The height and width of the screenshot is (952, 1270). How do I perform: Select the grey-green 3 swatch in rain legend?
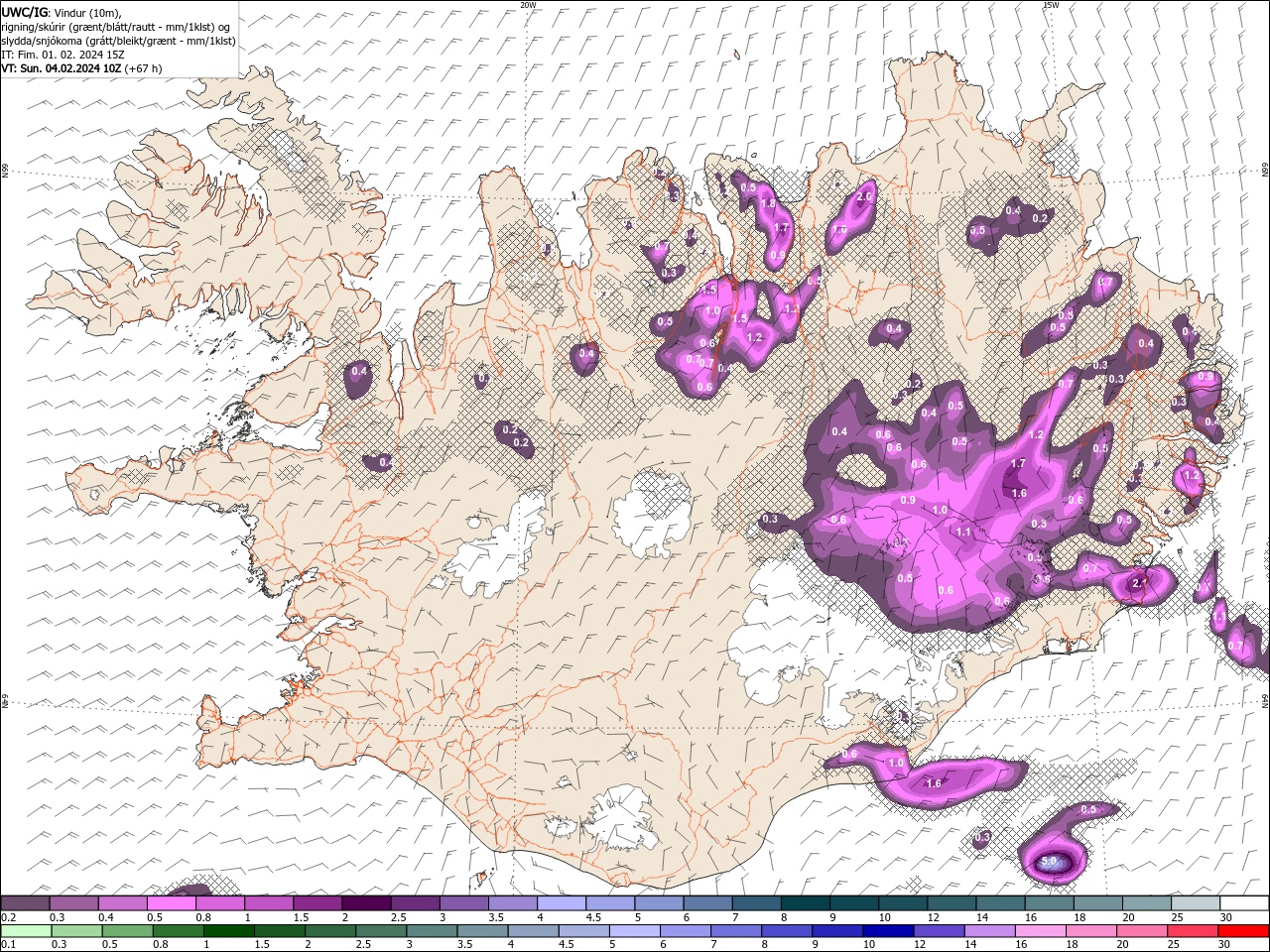[432, 930]
